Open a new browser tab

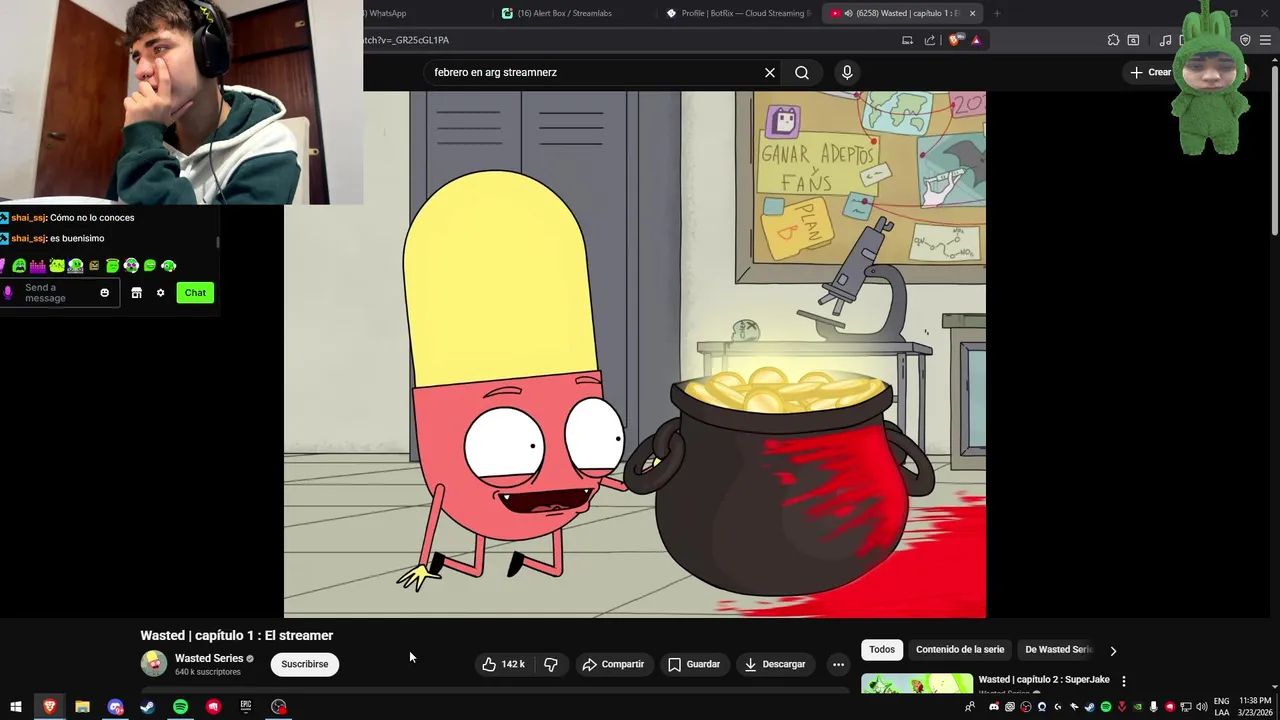click(x=997, y=13)
